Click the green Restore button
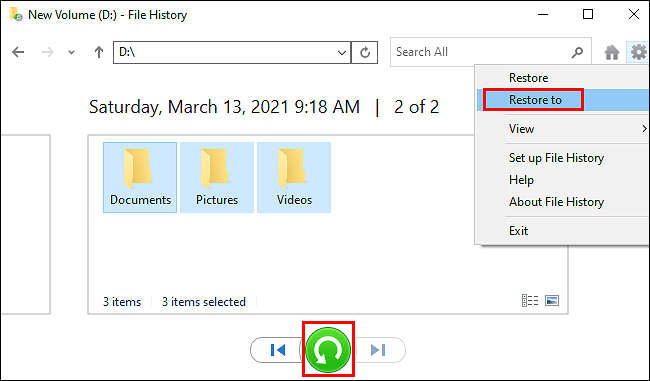 click(x=328, y=350)
